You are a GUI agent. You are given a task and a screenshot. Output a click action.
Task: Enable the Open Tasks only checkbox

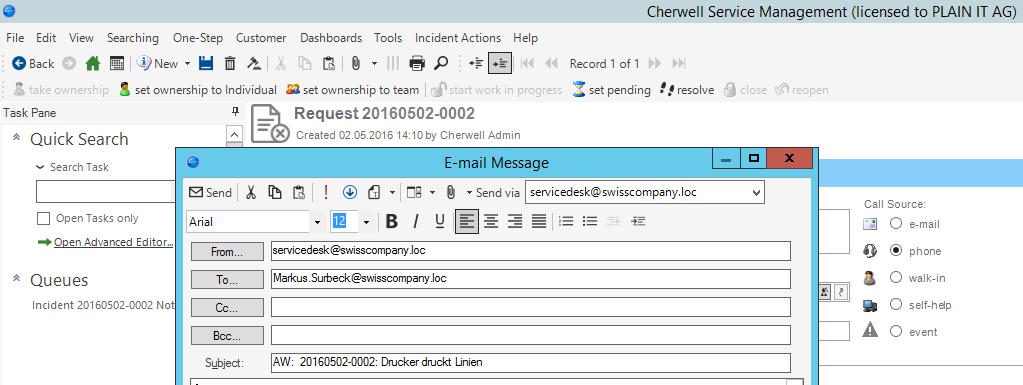[x=44, y=219]
